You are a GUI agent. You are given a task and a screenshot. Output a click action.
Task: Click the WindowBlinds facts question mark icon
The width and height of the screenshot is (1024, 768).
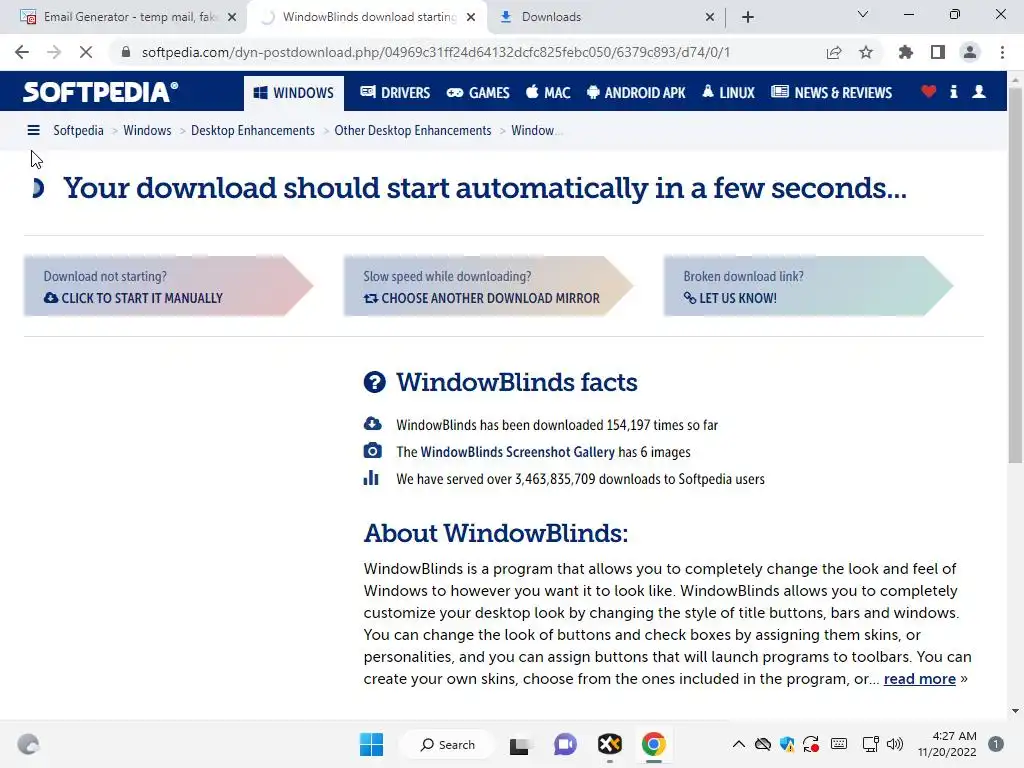(375, 382)
